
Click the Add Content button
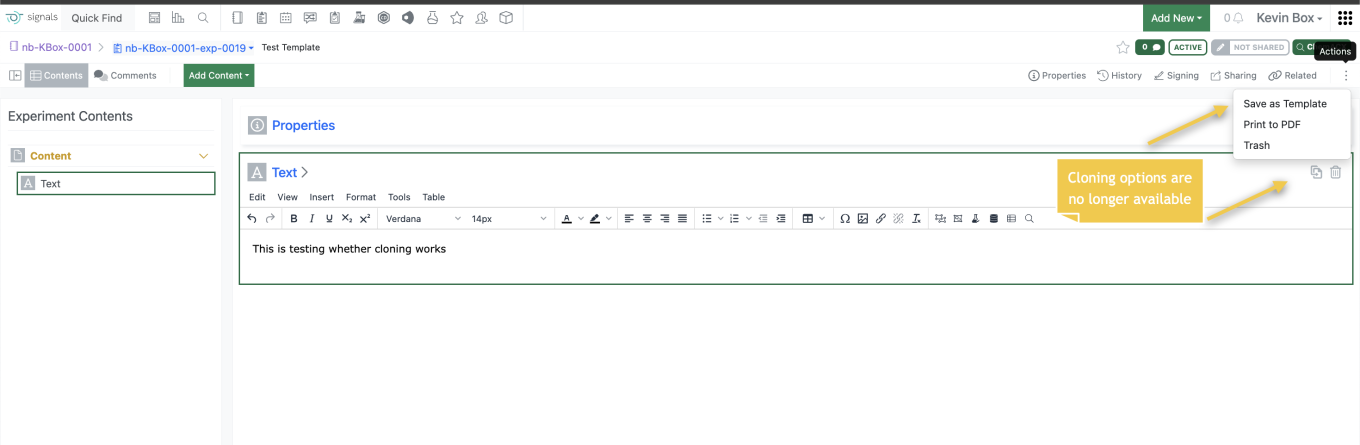[218, 75]
